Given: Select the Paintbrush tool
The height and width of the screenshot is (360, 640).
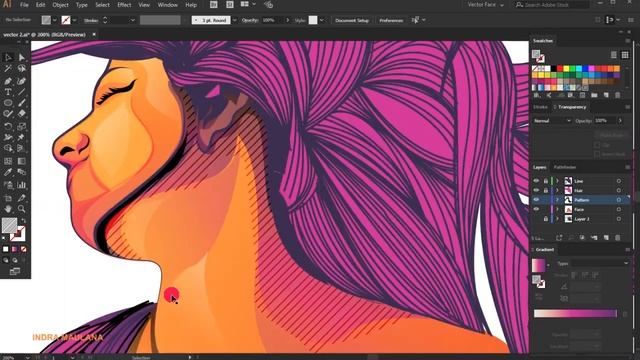Looking at the screenshot, I should tap(22, 103).
